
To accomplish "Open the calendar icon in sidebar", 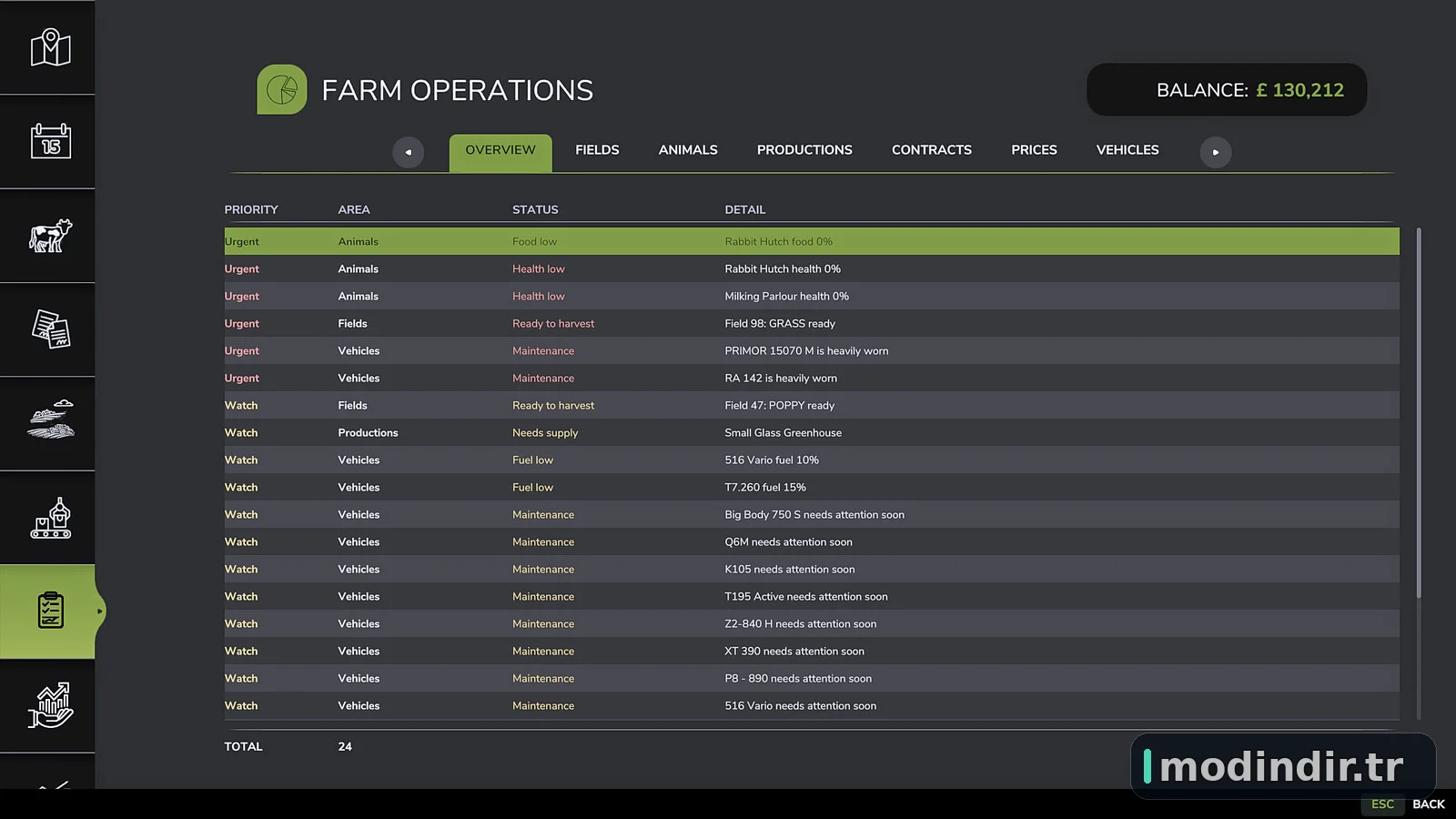I will click(x=50, y=141).
